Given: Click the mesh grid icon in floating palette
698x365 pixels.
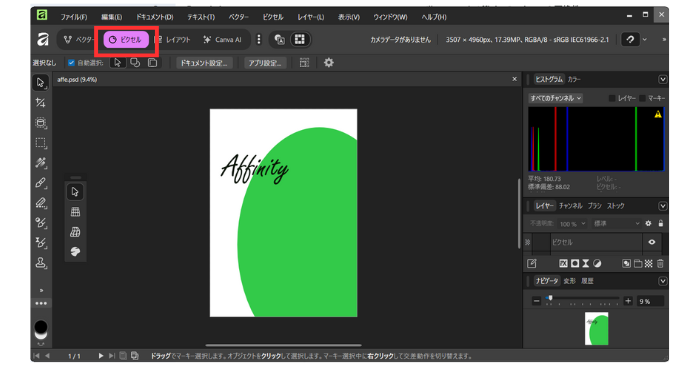Looking at the screenshot, I should pyautogui.click(x=75, y=212).
